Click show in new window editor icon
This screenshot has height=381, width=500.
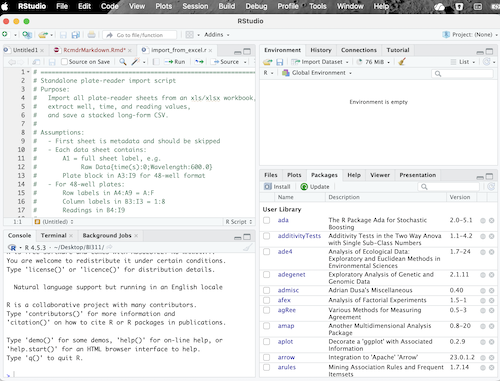click(36, 62)
